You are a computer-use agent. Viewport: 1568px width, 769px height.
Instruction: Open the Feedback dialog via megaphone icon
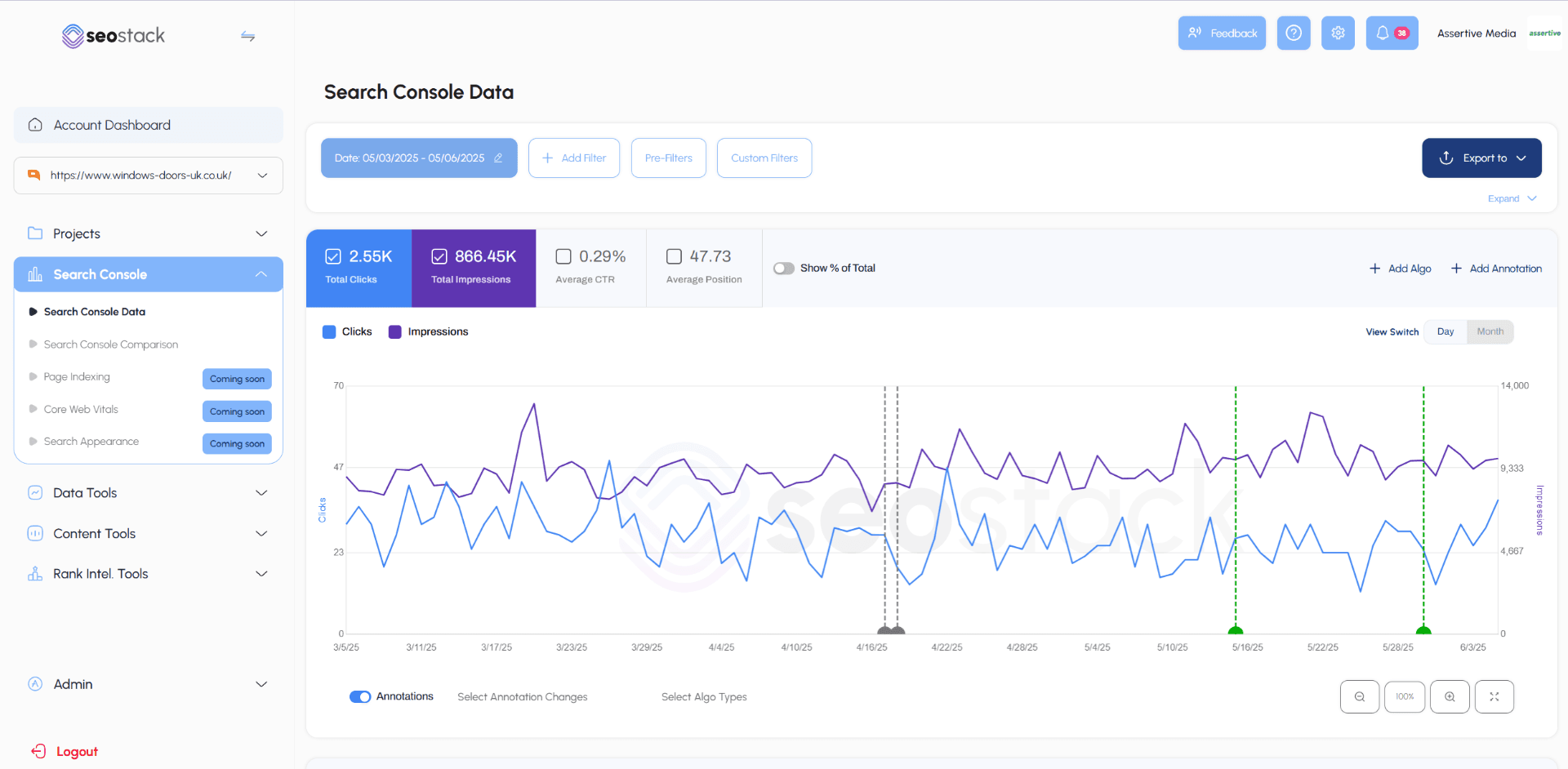tap(1222, 33)
